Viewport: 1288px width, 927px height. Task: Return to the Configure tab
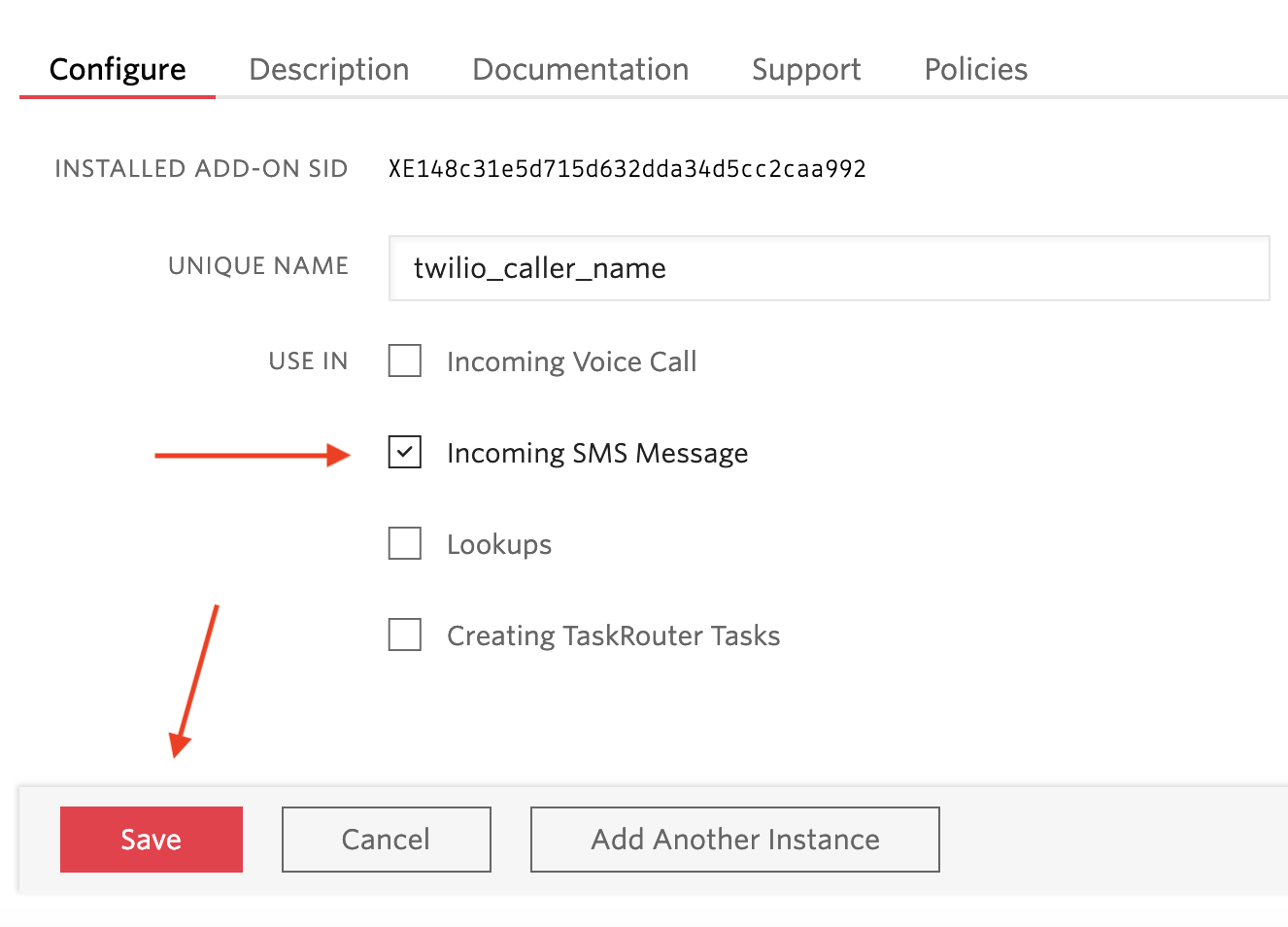[118, 69]
